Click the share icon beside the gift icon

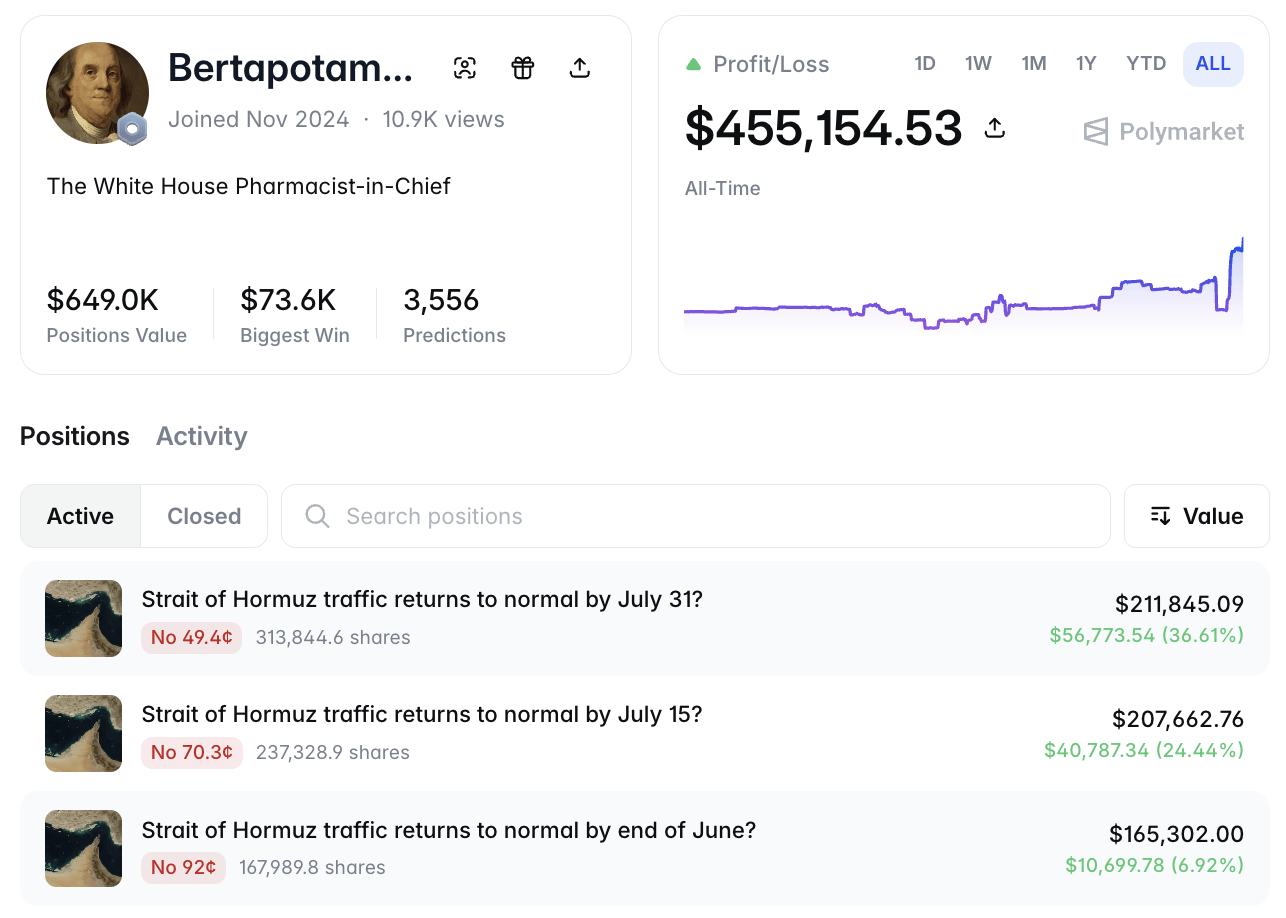[580, 68]
